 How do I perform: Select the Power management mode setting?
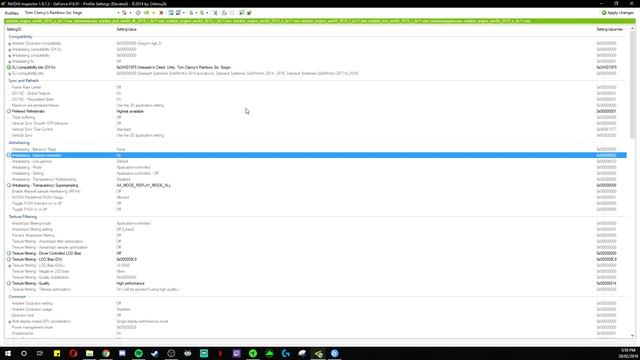pyautogui.click(x=316, y=327)
